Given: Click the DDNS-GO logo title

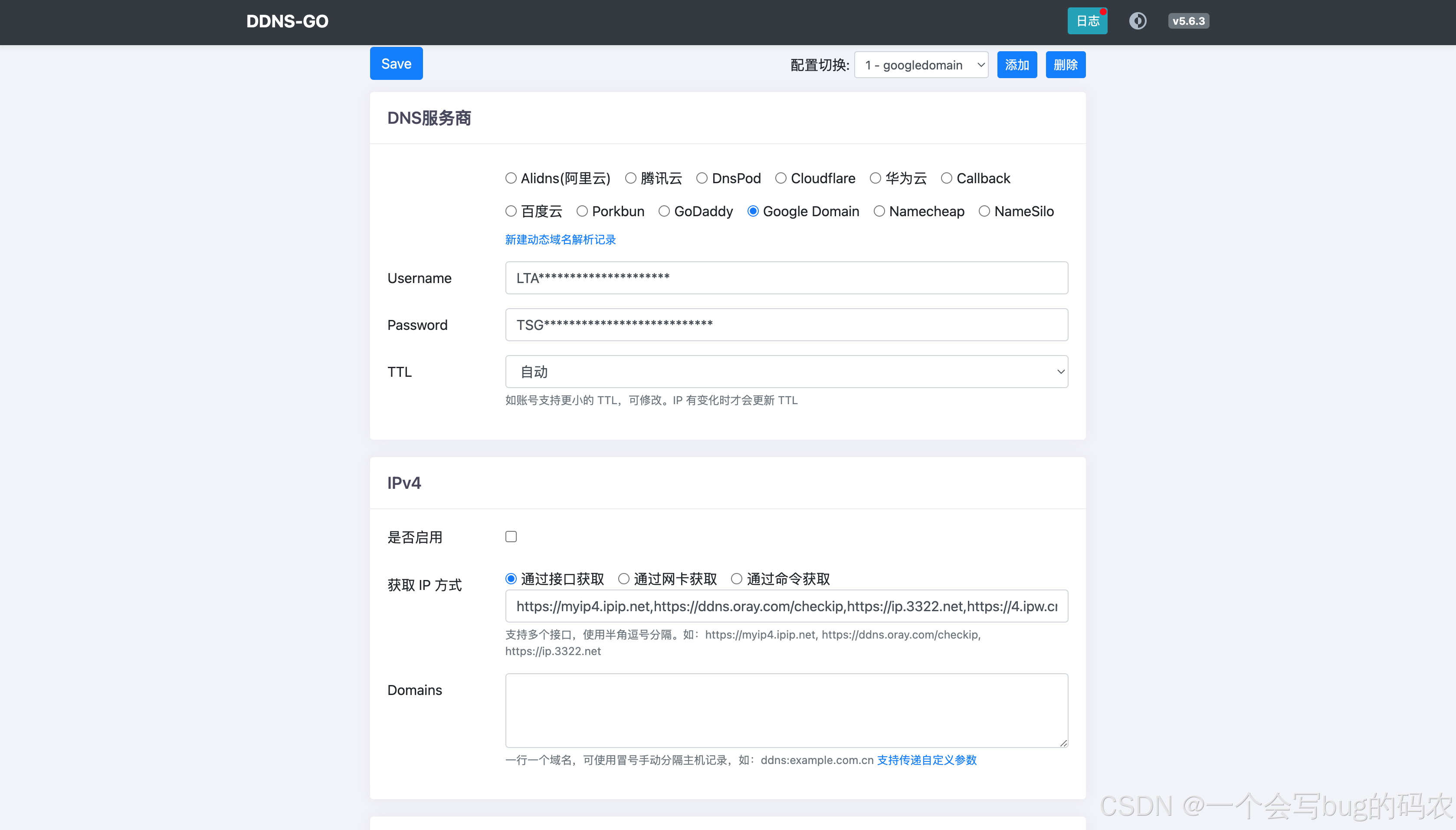Looking at the screenshot, I should tap(287, 21).
